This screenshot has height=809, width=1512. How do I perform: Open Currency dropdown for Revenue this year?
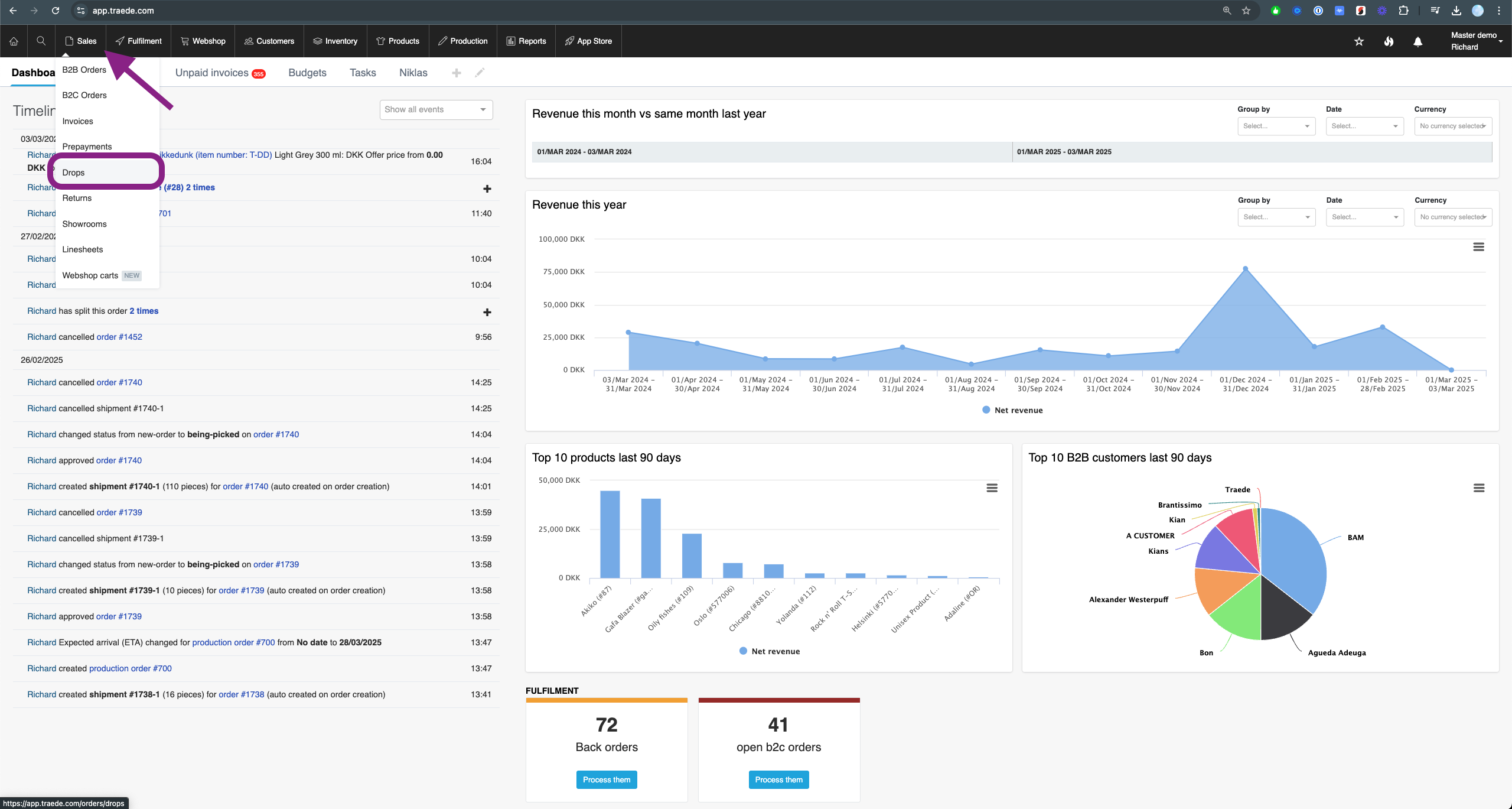[1453, 217]
